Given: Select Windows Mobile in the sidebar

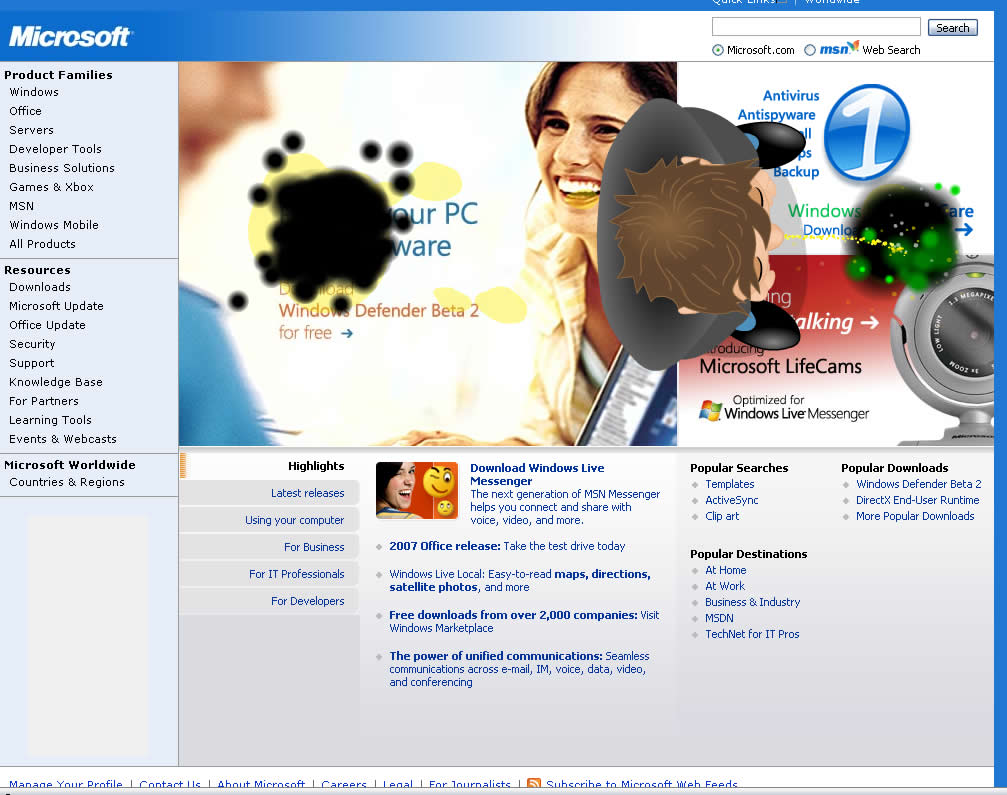Looking at the screenshot, I should 54,225.
